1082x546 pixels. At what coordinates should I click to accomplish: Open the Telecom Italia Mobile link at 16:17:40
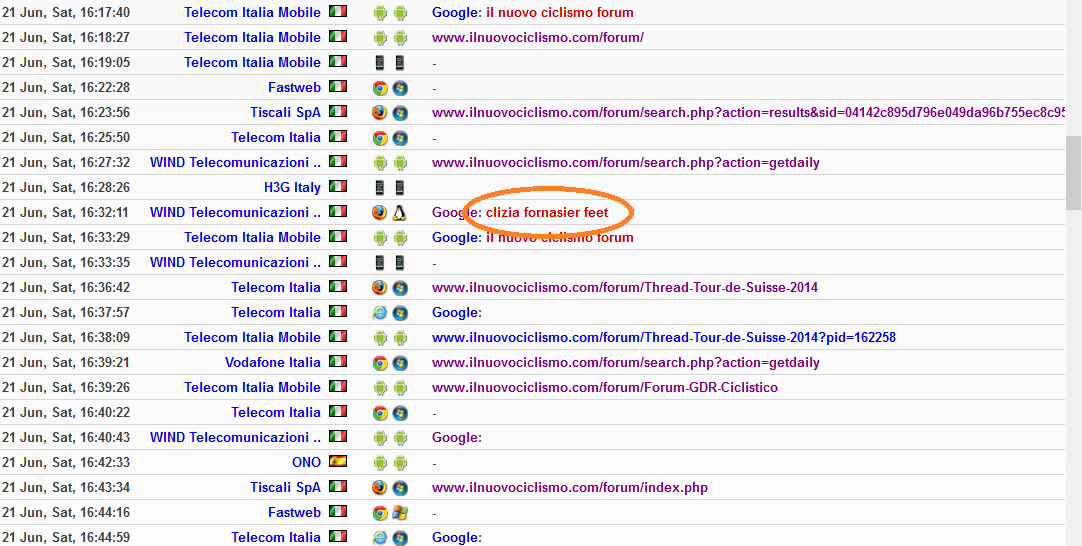click(x=253, y=12)
